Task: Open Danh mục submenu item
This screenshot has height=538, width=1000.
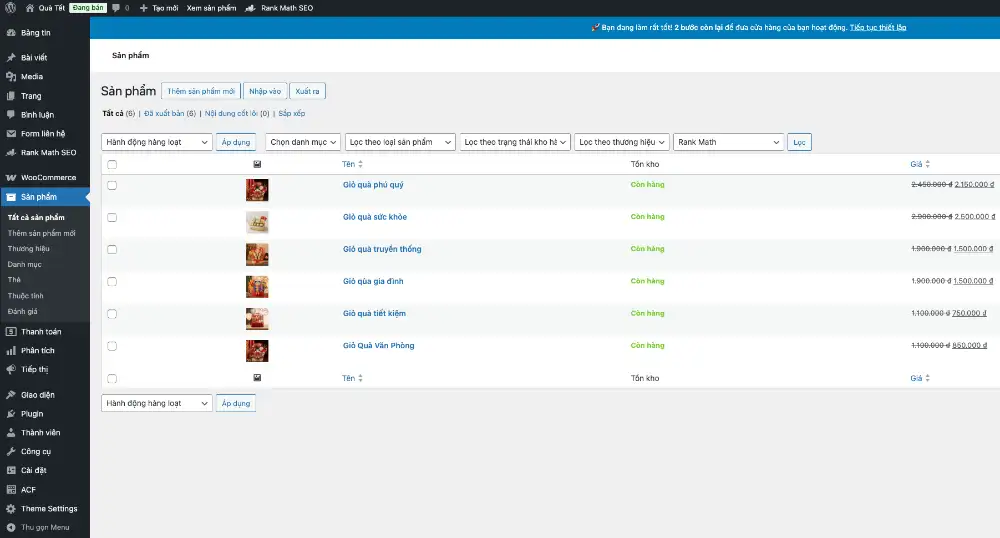Action: (x=25, y=265)
